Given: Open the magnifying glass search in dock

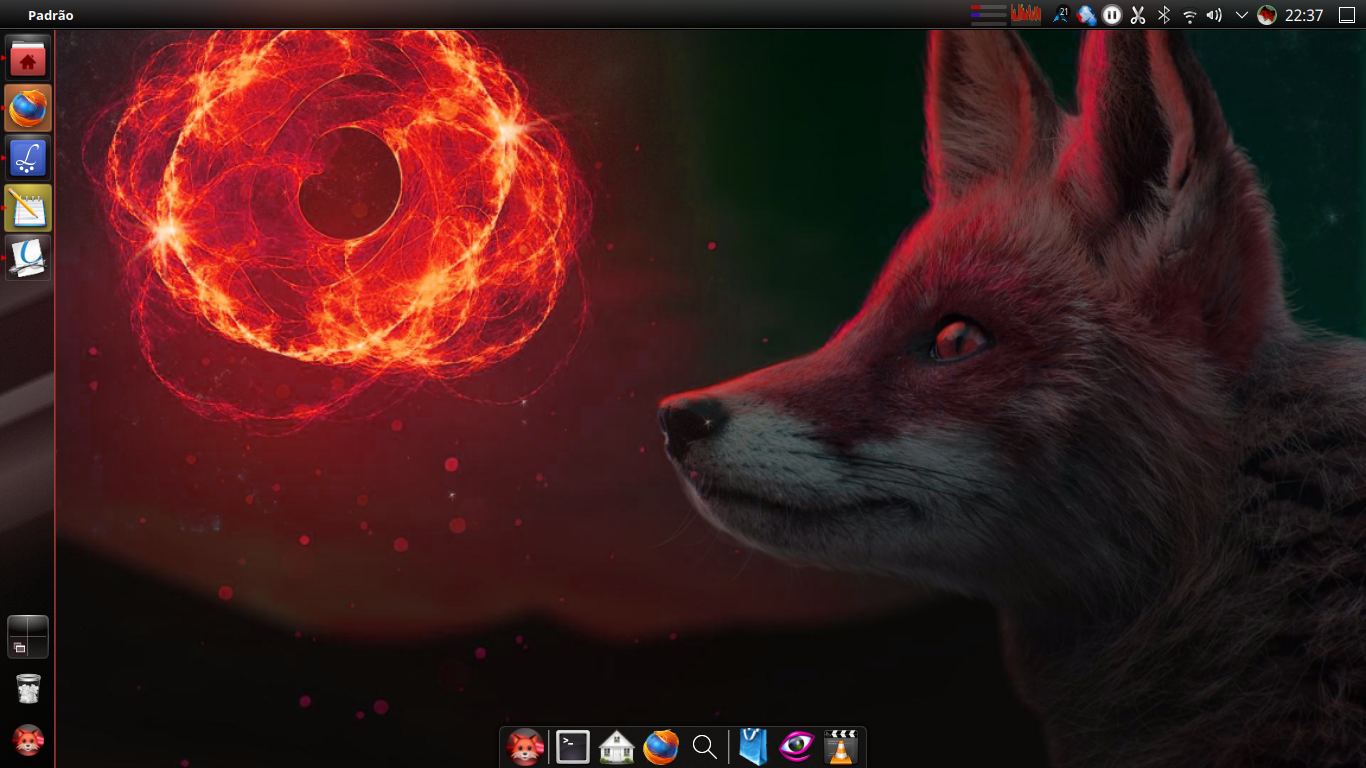Looking at the screenshot, I should click(704, 747).
